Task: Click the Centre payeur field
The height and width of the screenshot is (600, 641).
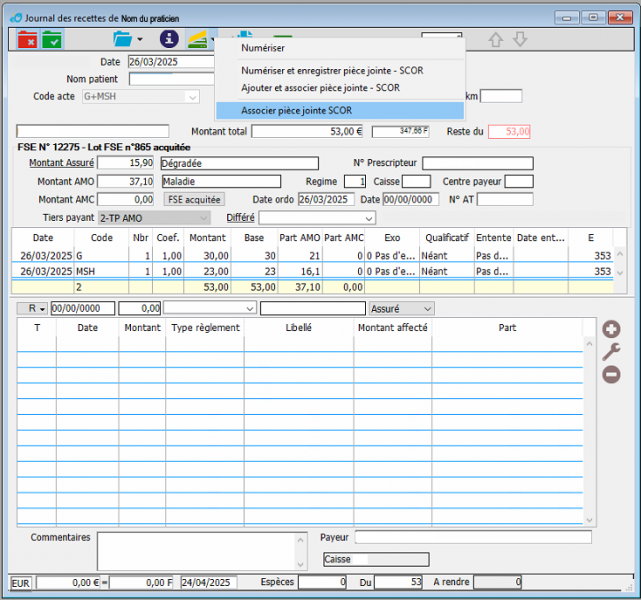Action: click(519, 181)
